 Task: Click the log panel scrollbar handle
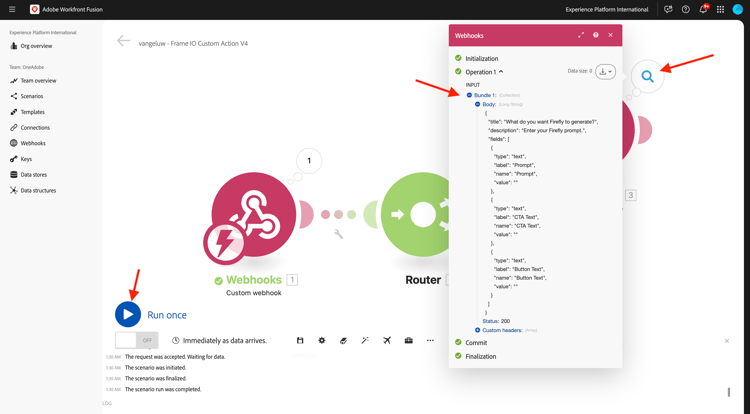tap(728, 392)
